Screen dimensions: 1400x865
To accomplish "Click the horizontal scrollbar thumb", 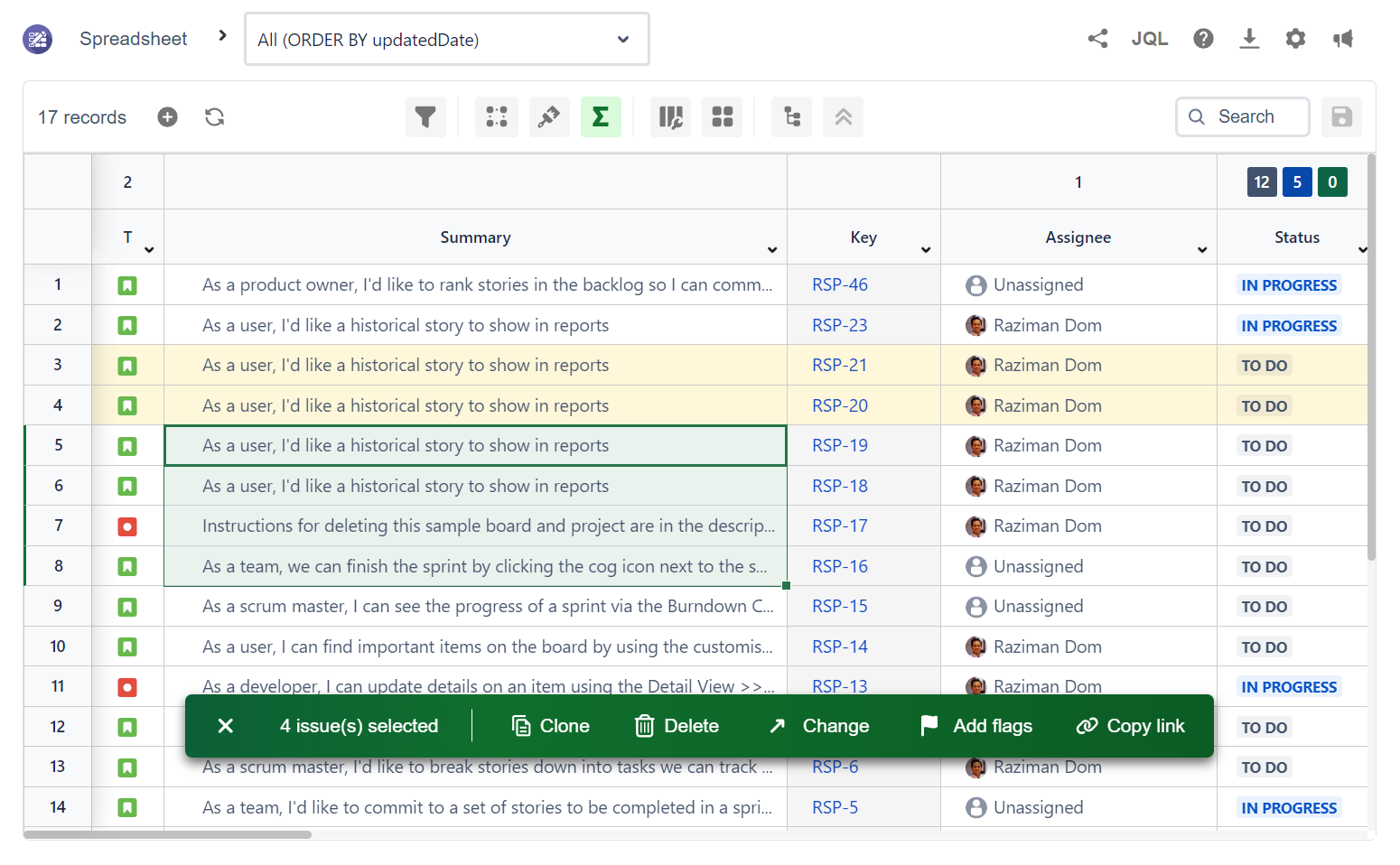I will (x=168, y=835).
